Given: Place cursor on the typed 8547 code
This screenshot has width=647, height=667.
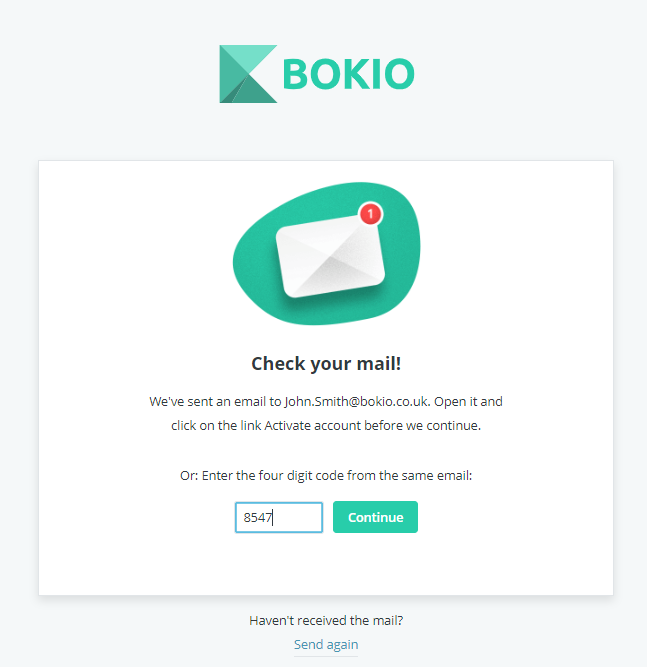Looking at the screenshot, I should (x=258, y=518).
